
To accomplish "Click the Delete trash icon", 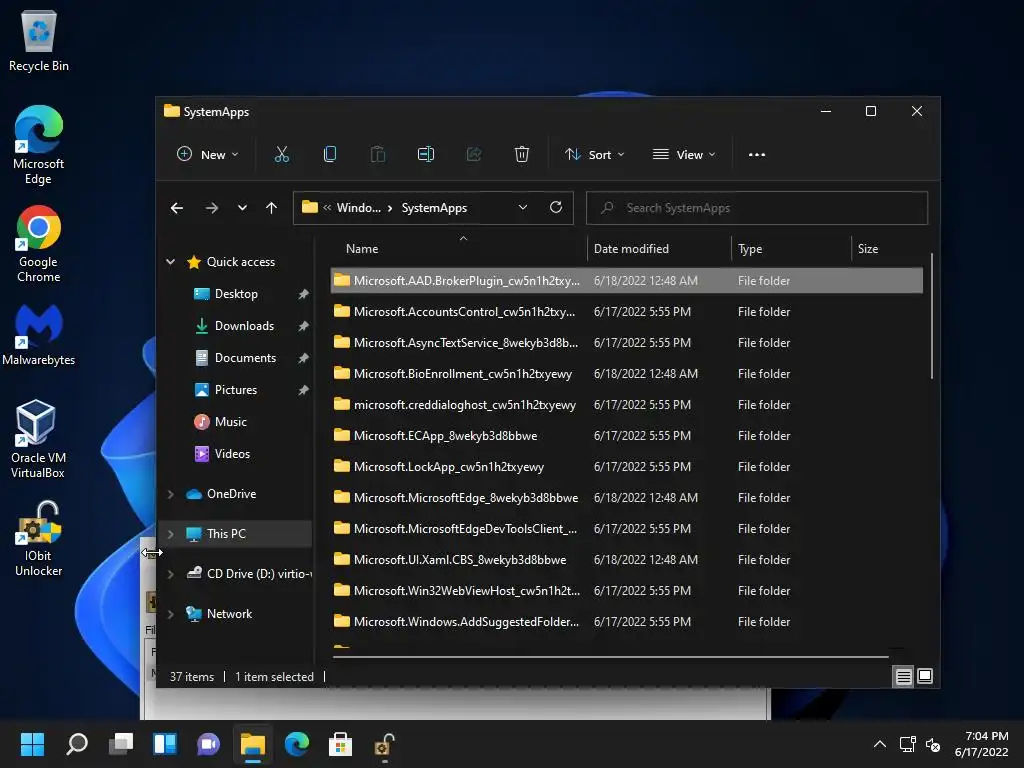I will pos(522,155).
